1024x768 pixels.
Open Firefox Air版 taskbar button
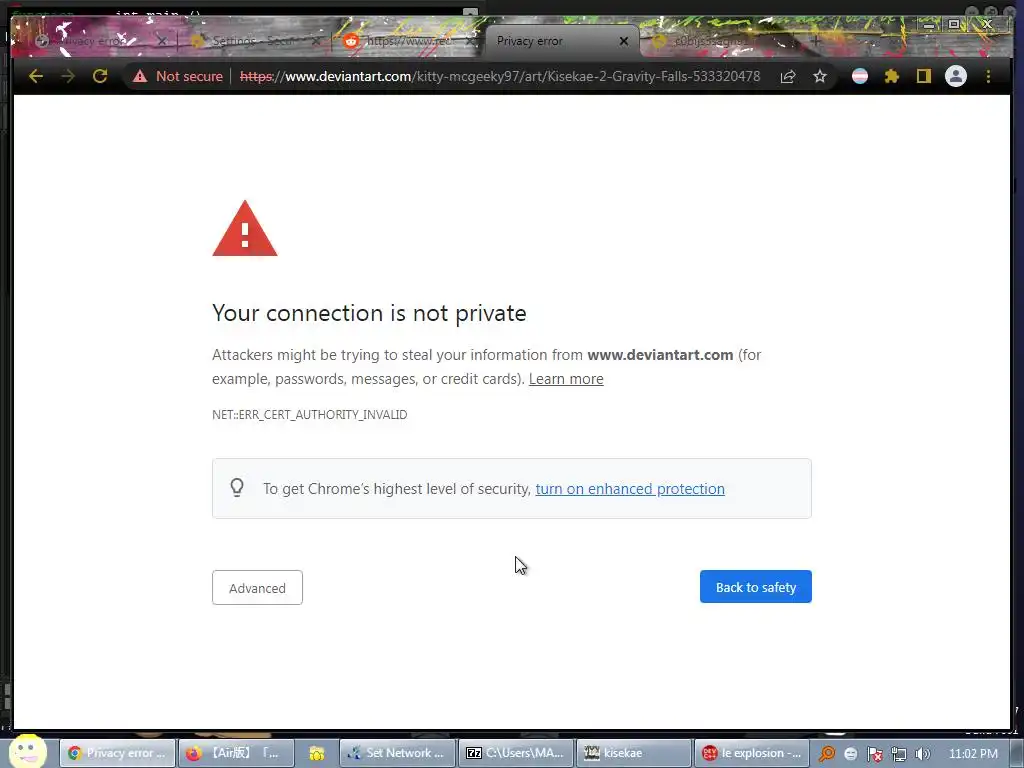click(x=236, y=753)
